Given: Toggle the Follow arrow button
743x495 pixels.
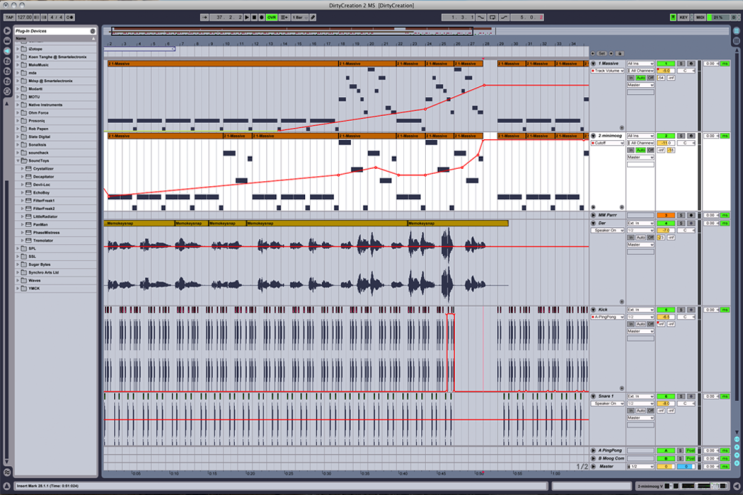Looking at the screenshot, I should (205, 18).
